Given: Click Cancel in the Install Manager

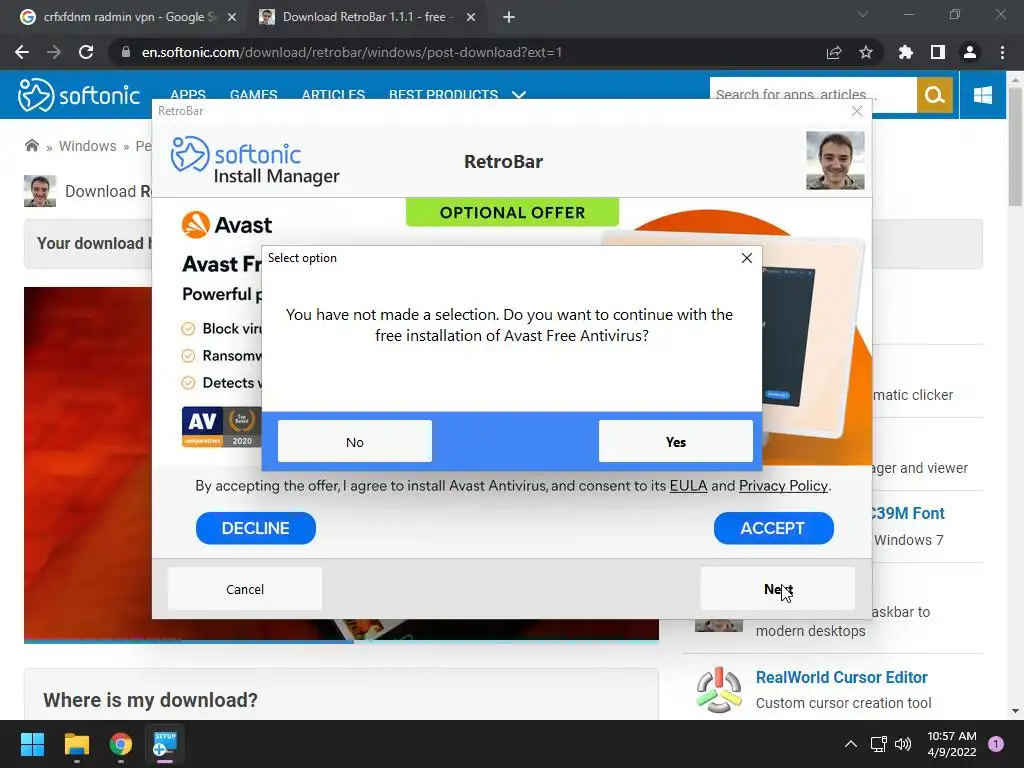Looking at the screenshot, I should click(245, 589).
